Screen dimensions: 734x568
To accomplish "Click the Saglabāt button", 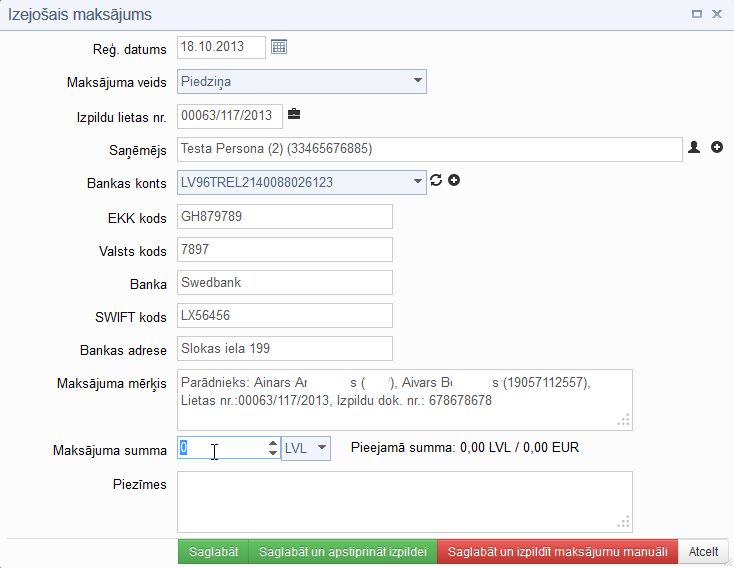I will [212, 552].
